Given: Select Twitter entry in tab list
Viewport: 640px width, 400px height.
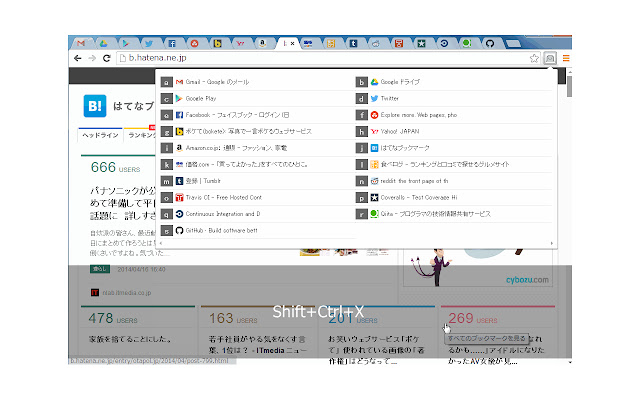Looking at the screenshot, I should (453, 98).
